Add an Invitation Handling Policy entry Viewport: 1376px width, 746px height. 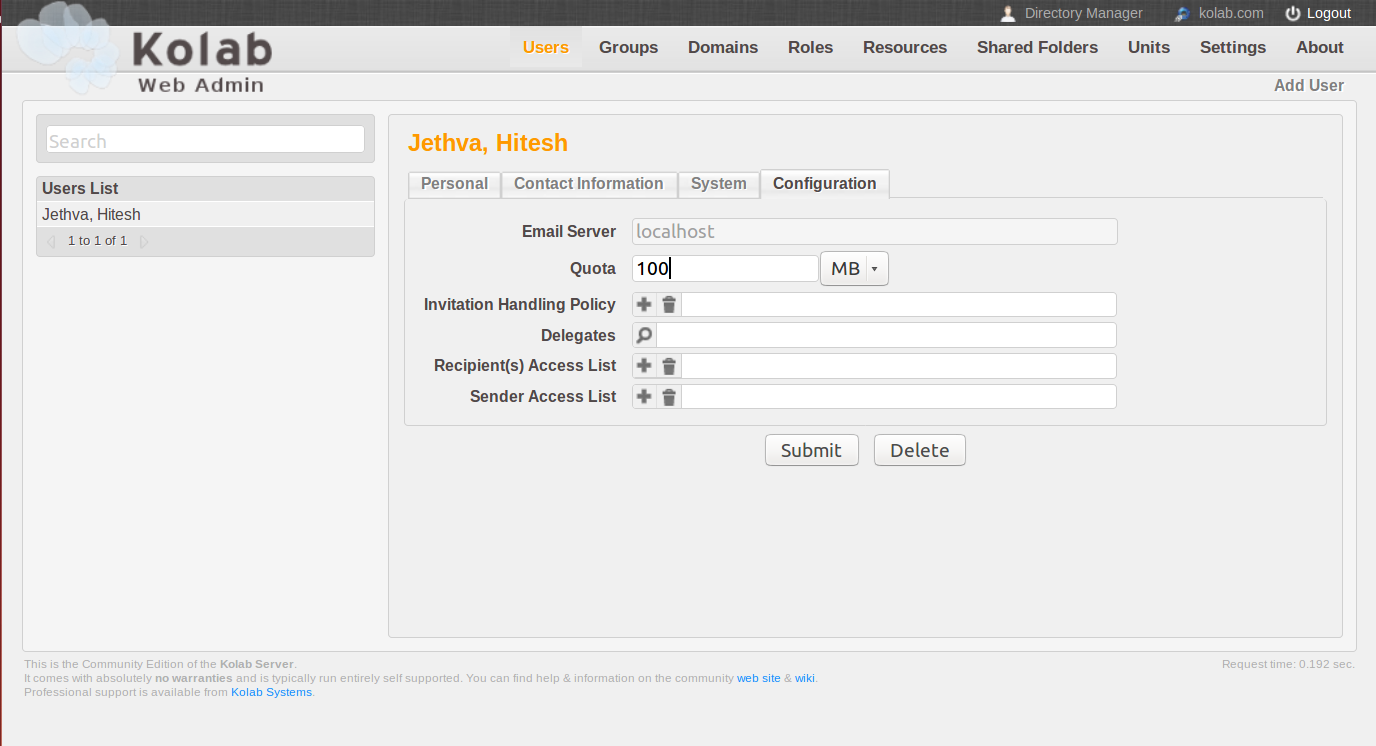coord(644,305)
